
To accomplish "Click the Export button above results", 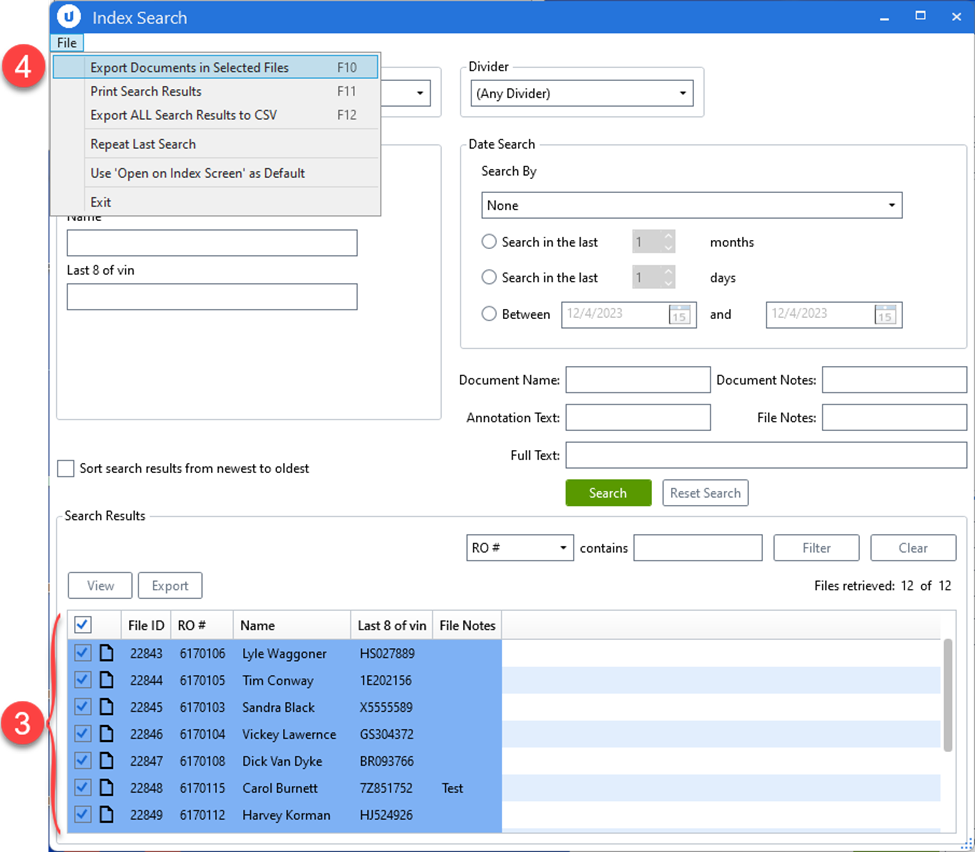I will tap(170, 585).
